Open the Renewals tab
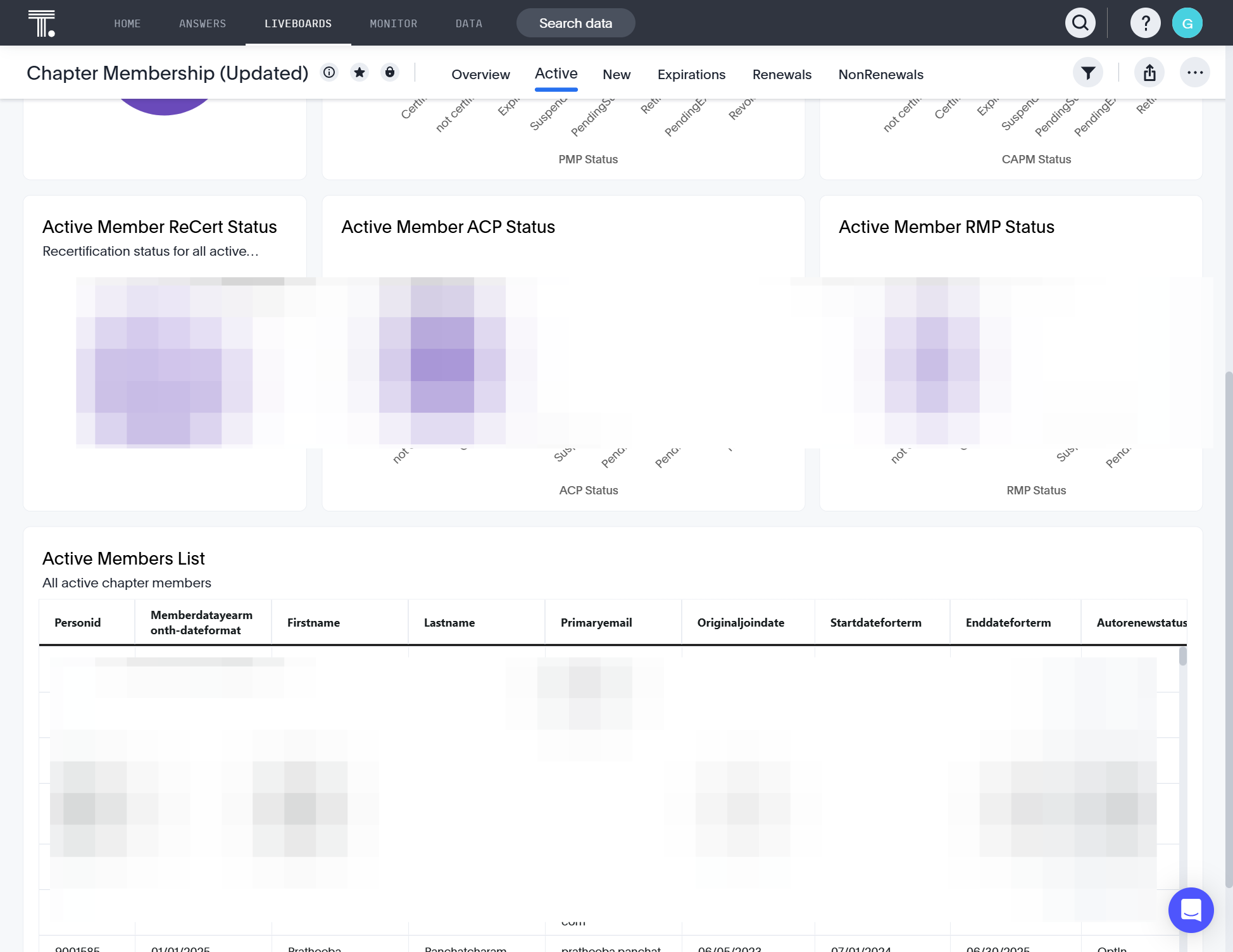This screenshot has width=1233, height=952. coord(782,75)
